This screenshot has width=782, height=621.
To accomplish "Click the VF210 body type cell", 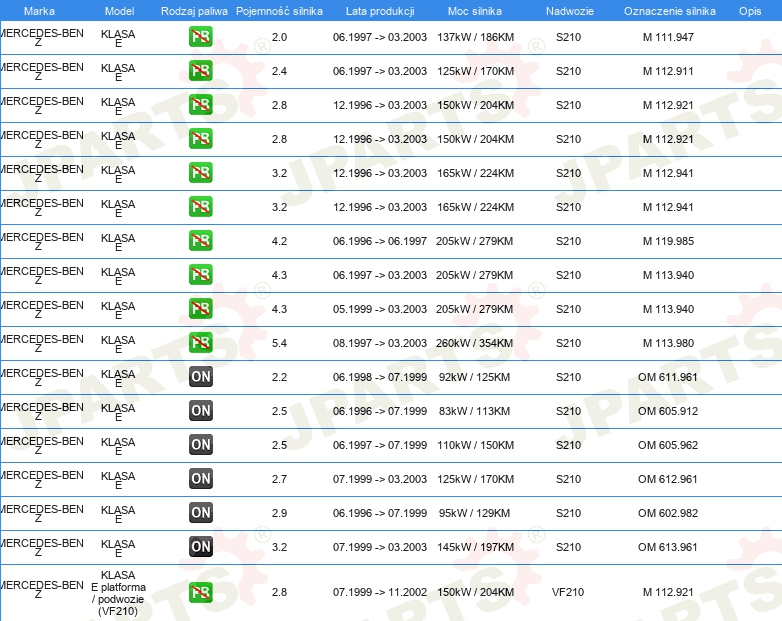I will [568, 592].
